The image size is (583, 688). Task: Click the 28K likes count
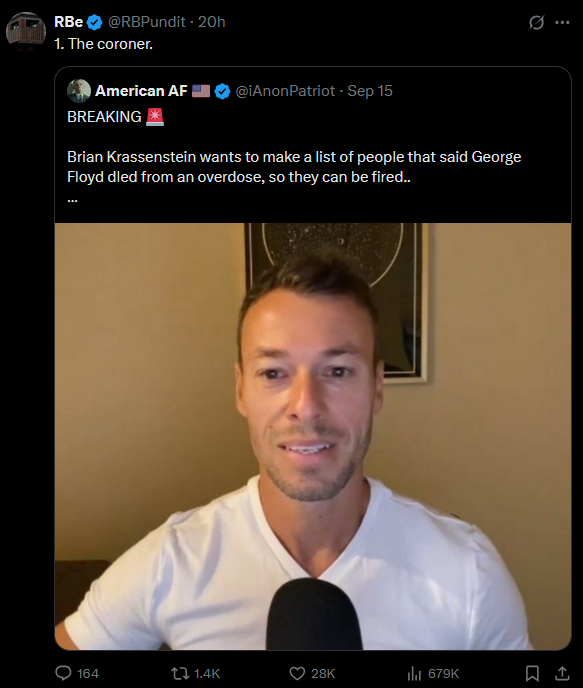(x=323, y=674)
